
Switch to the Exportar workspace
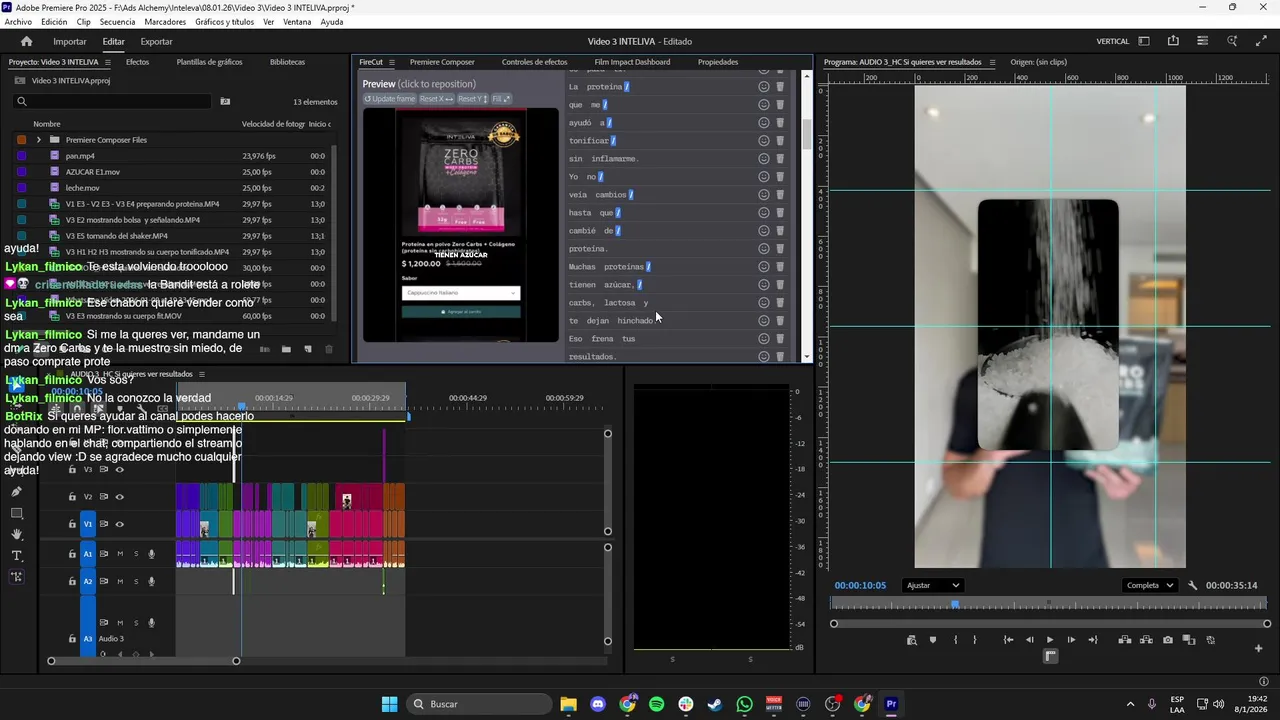pos(156,41)
